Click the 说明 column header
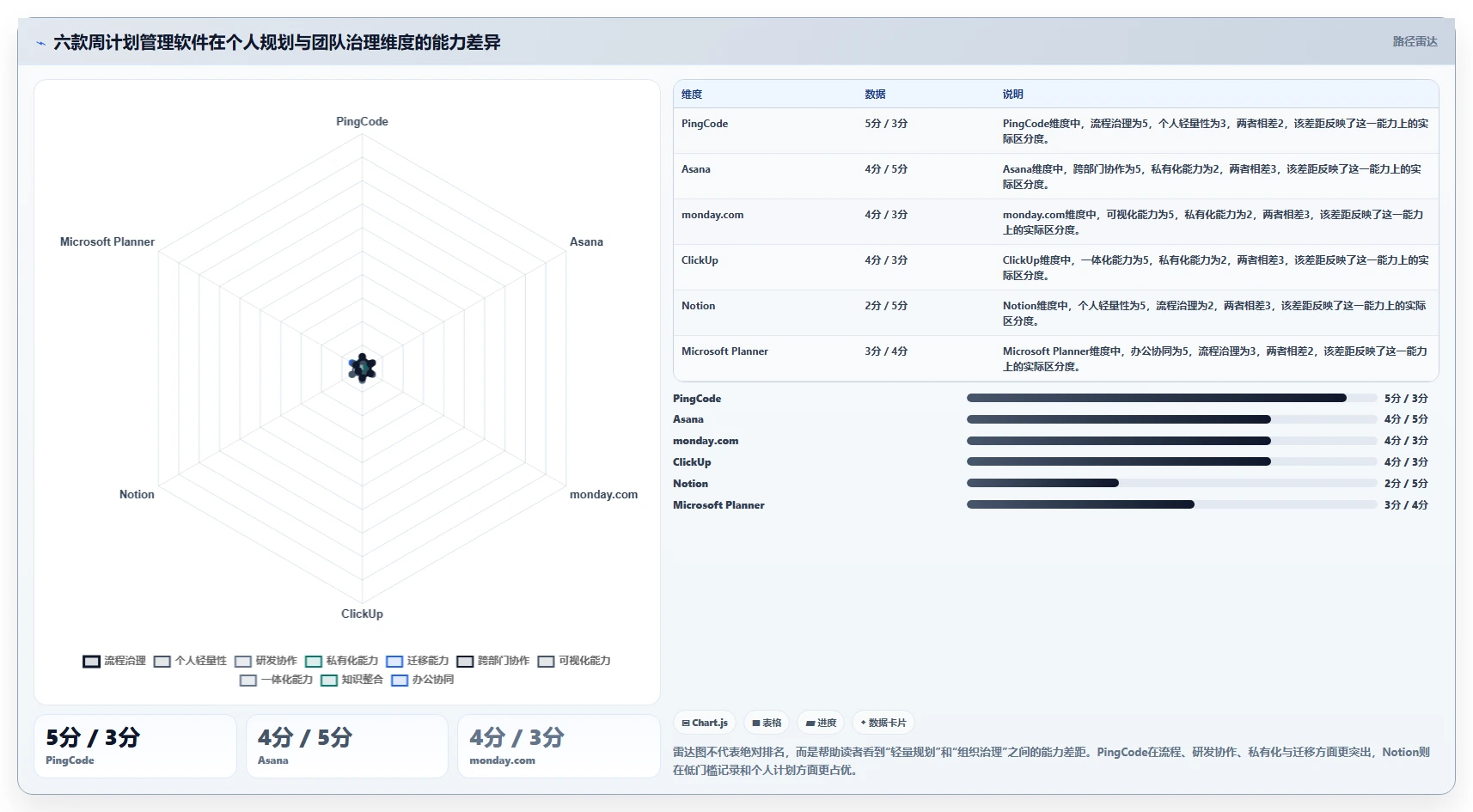The height and width of the screenshot is (812, 1473). [x=1012, y=95]
